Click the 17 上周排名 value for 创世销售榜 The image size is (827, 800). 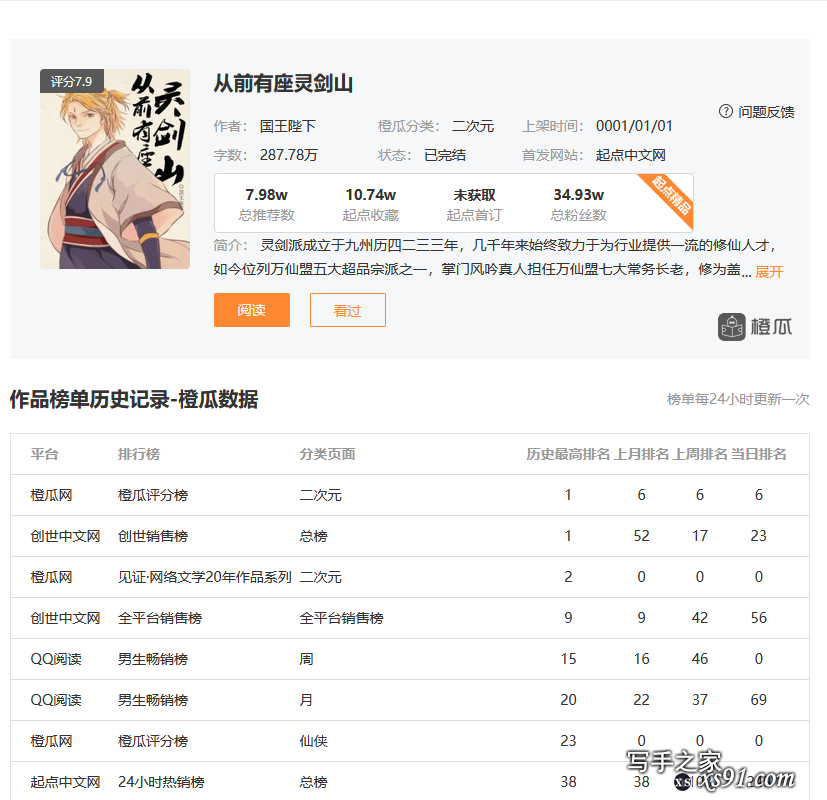[700, 536]
